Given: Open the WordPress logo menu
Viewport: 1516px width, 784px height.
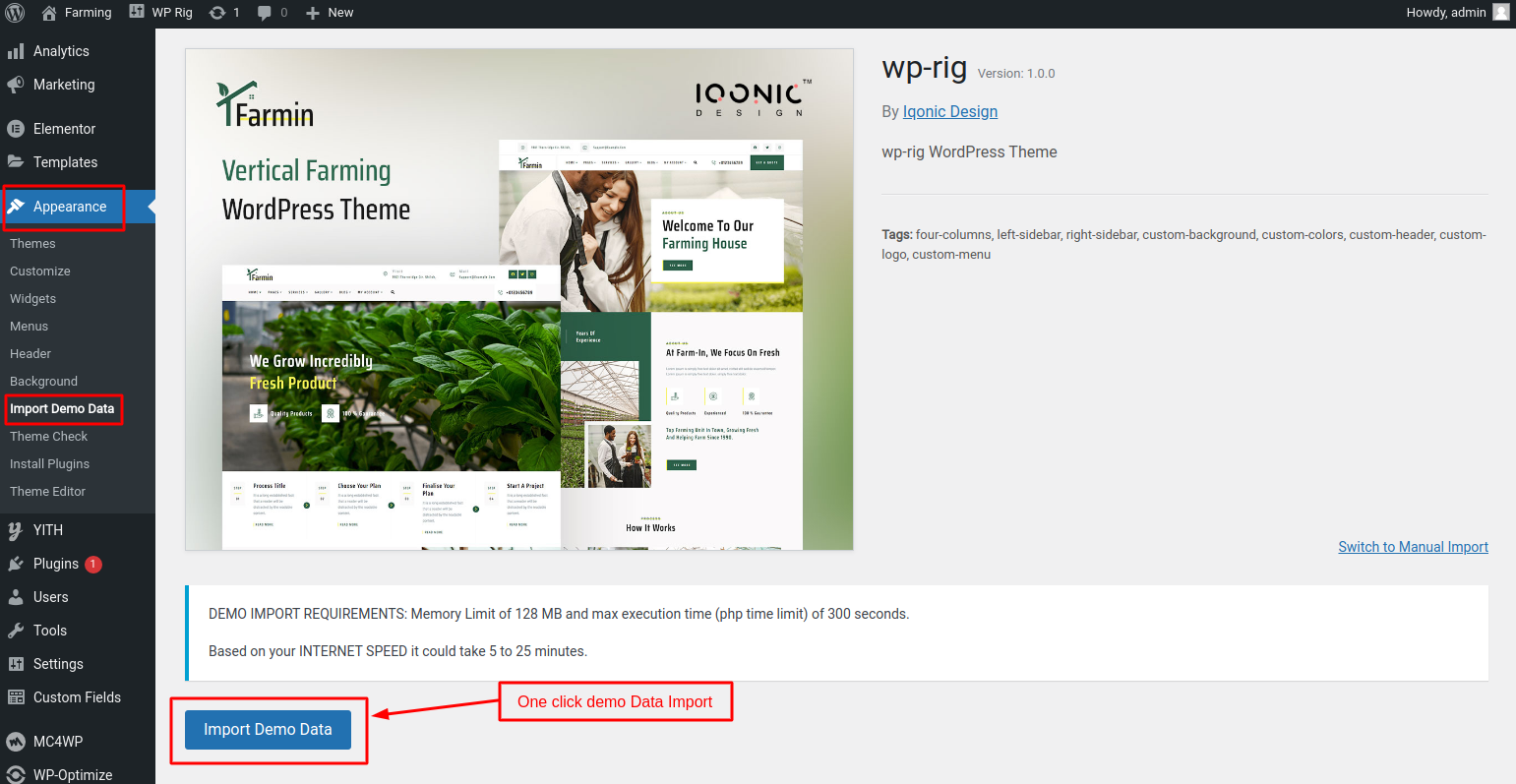Looking at the screenshot, I should 15,13.
